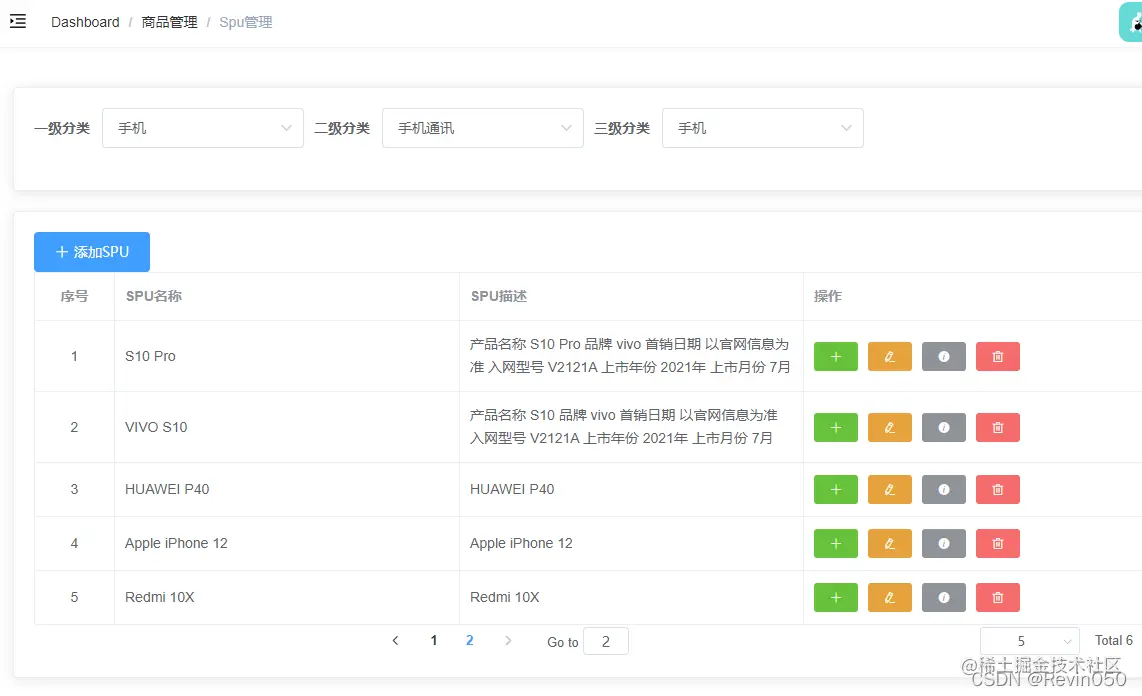Edit the S10 Pro SPU
Screen dimensions: 1142x696
(889, 357)
